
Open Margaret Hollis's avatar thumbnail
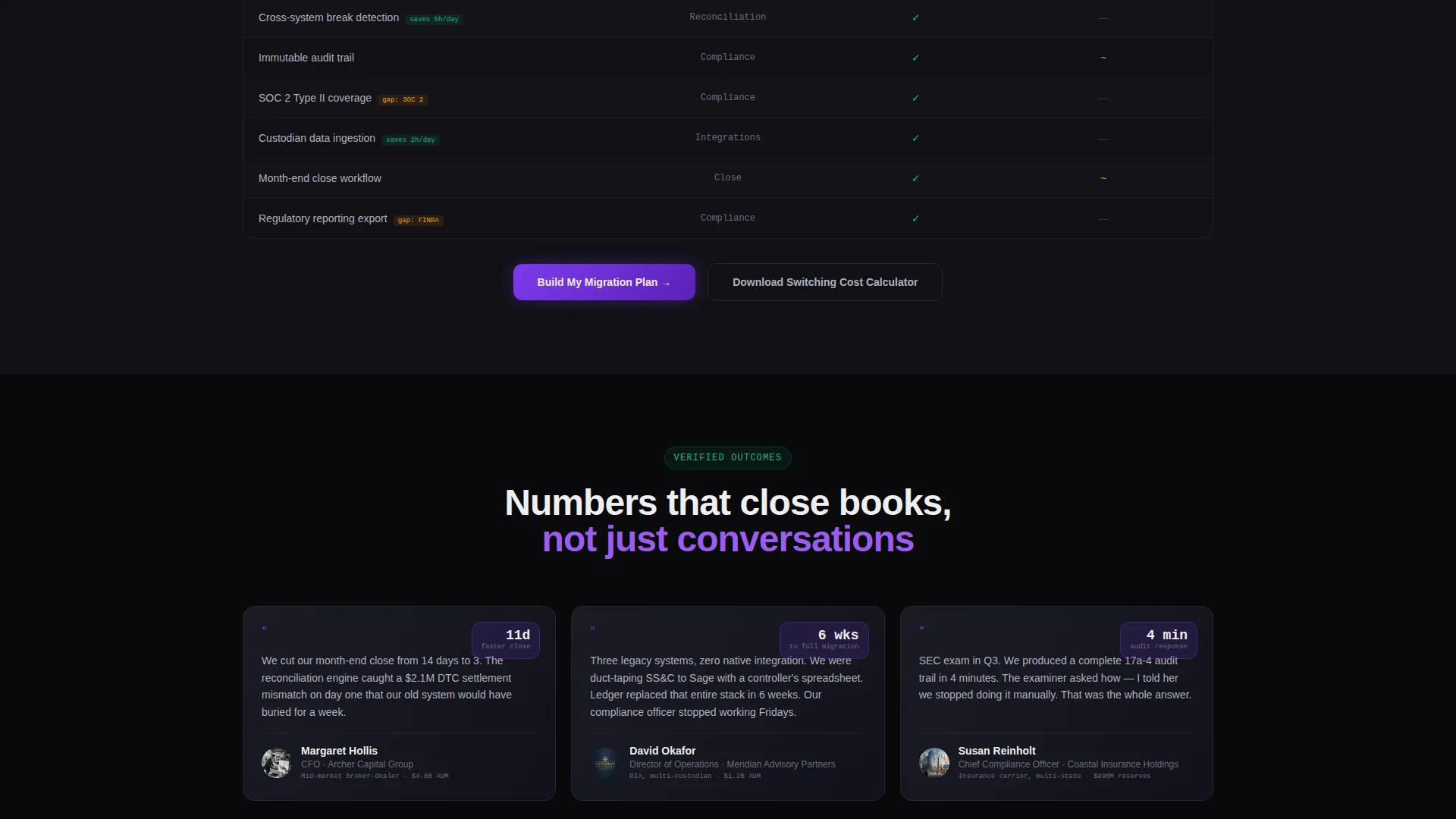(276, 763)
